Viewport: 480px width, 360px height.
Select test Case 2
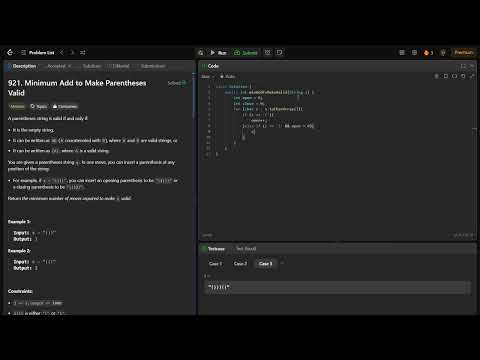pos(240,264)
